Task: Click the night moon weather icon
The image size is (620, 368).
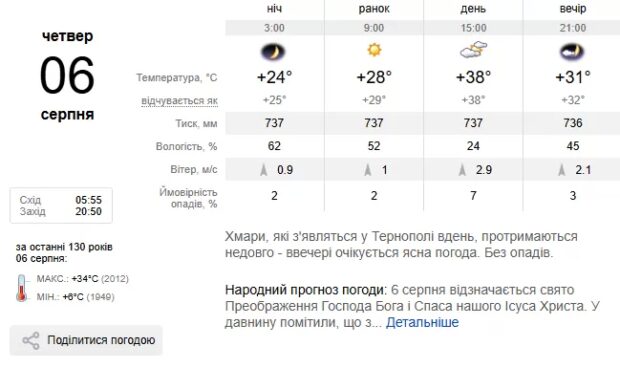Action: 274,52
